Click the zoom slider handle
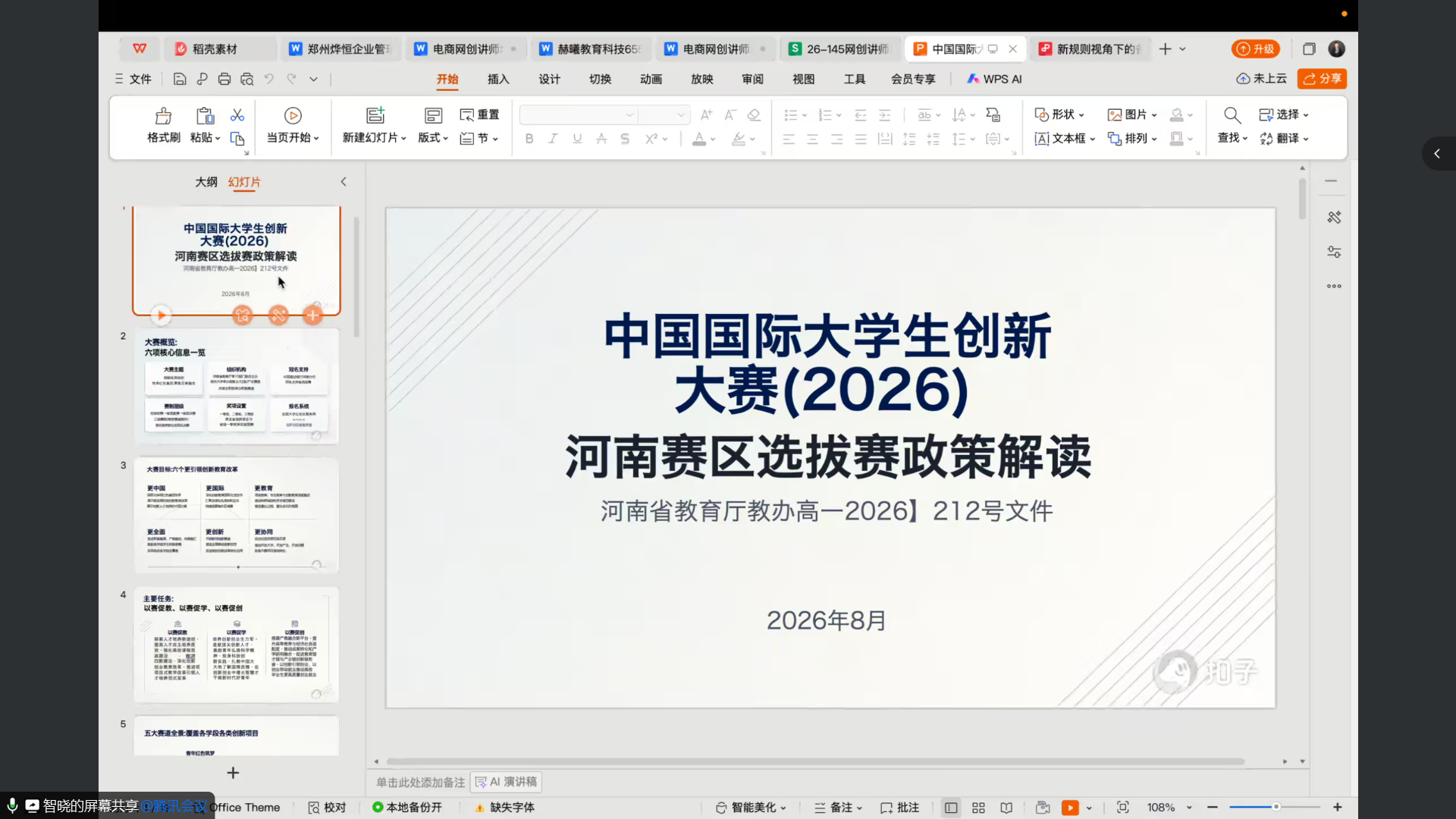This screenshot has height=819, width=1456. tap(1276, 808)
